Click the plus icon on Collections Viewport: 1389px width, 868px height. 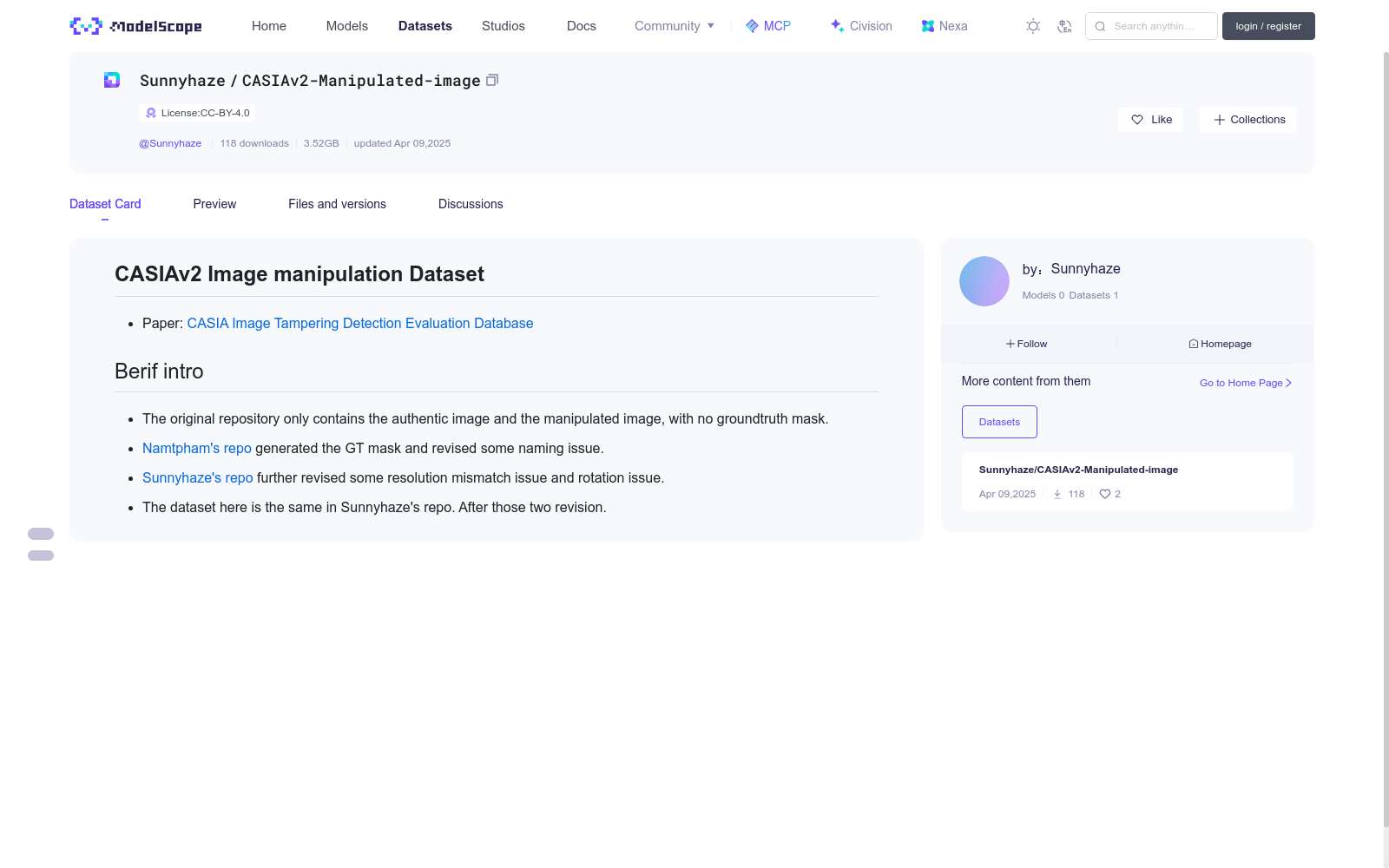pos(1220,120)
